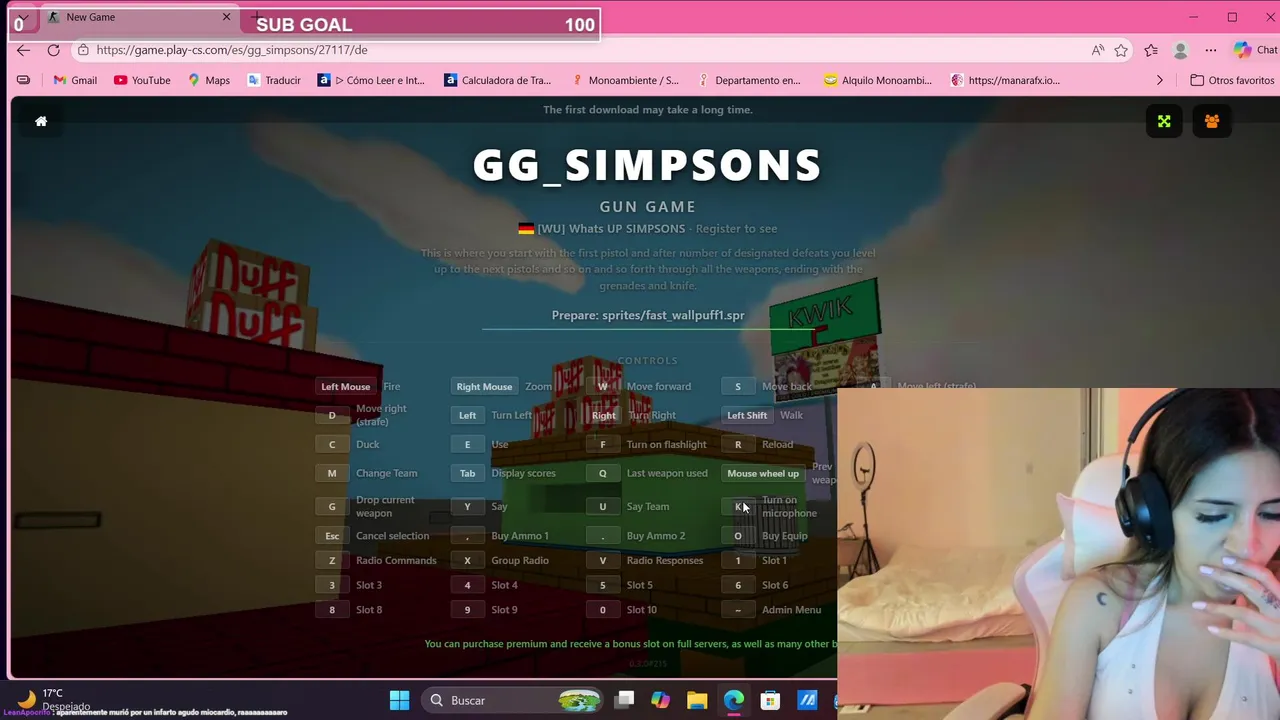Click the R key for Reload
1280x720 pixels.
click(x=738, y=445)
